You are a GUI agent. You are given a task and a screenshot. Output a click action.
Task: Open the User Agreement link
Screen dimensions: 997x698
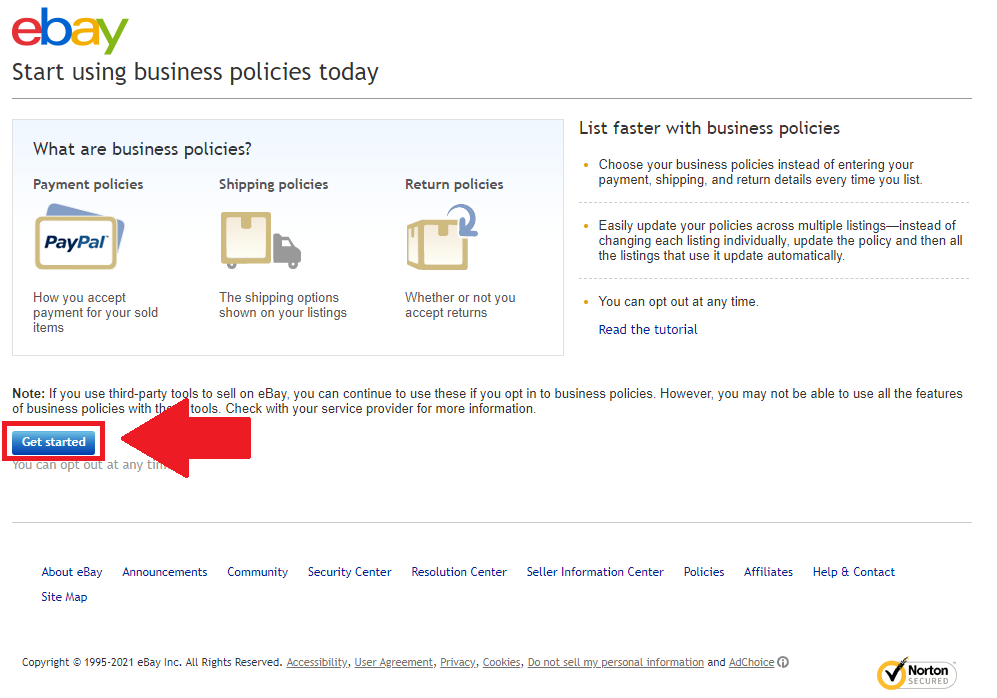pos(394,662)
